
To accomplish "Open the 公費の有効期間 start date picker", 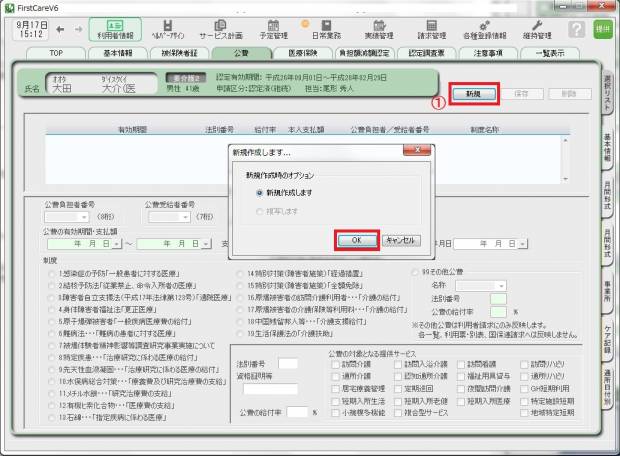I will click(x=116, y=243).
